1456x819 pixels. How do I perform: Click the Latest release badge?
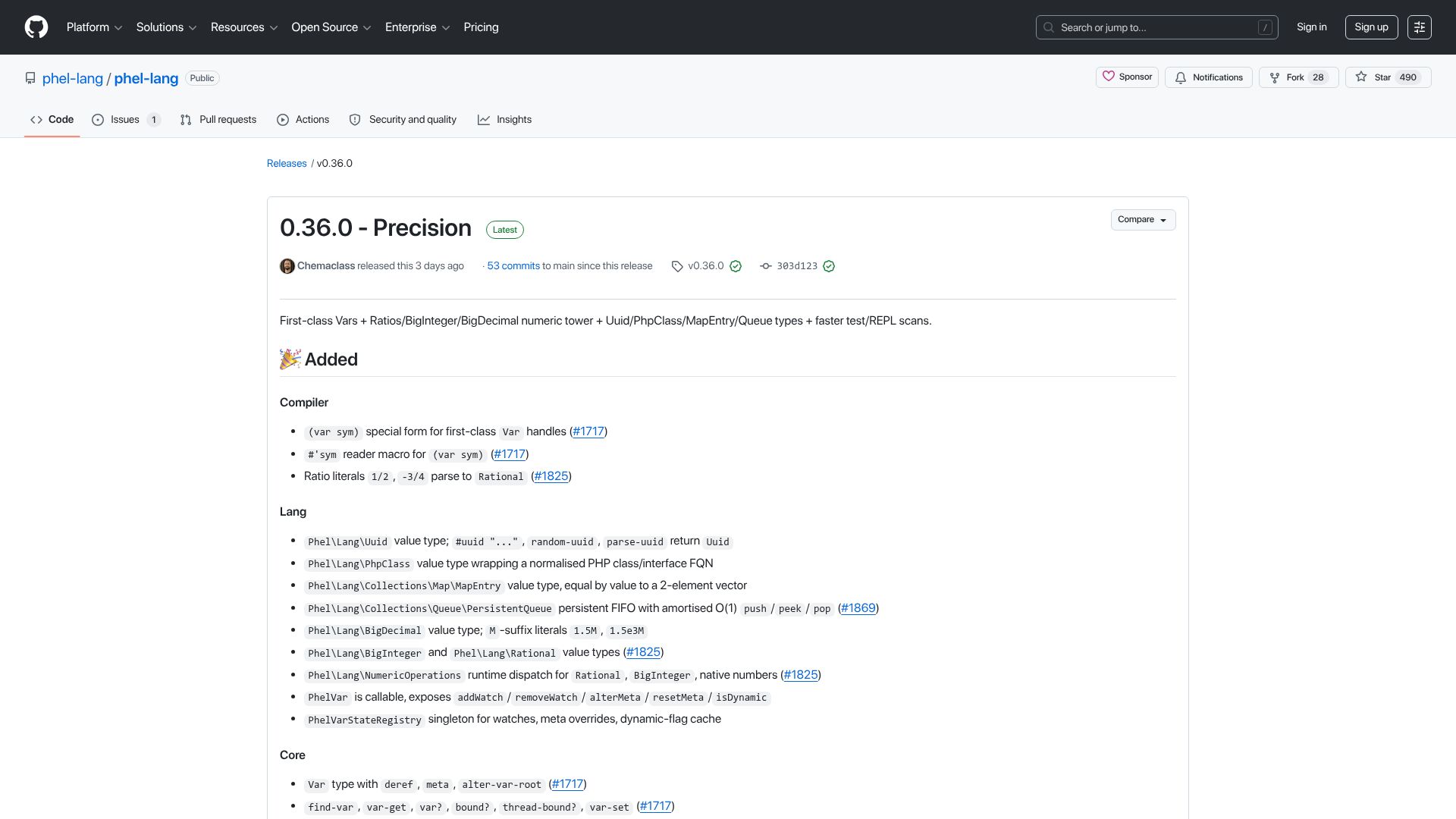[x=504, y=230]
